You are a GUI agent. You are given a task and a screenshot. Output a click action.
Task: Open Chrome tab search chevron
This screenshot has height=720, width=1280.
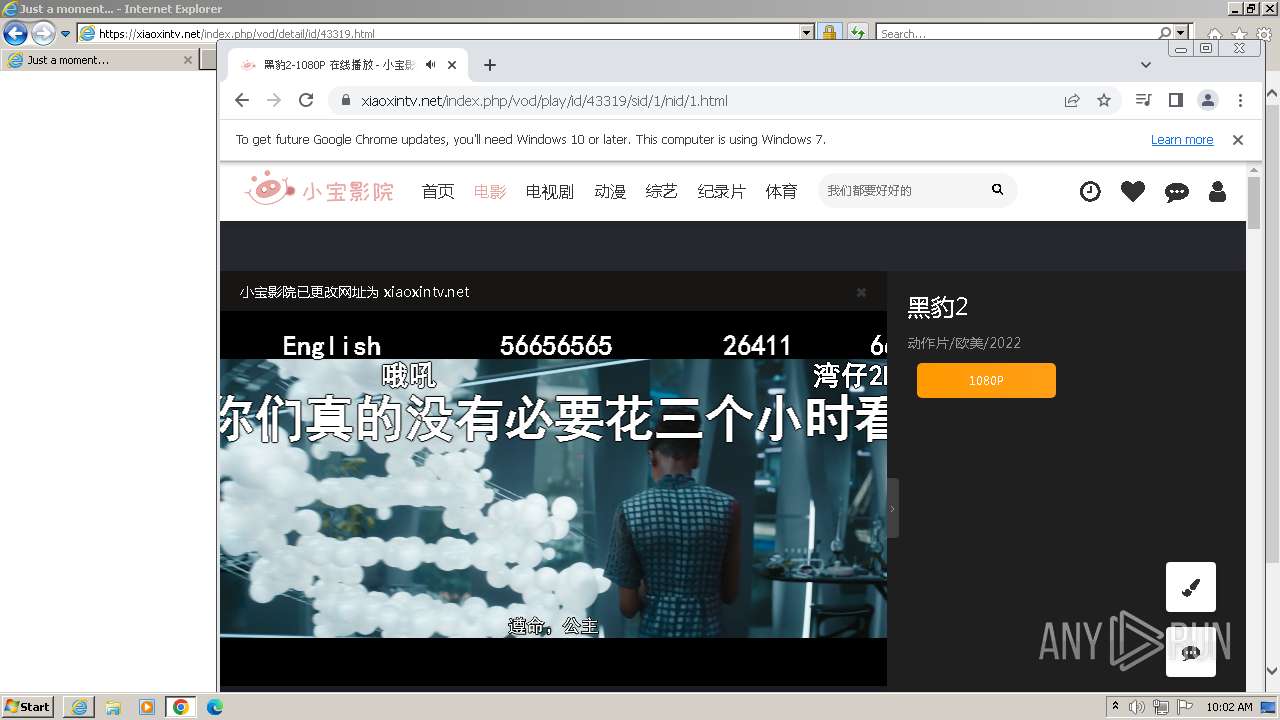(1146, 65)
